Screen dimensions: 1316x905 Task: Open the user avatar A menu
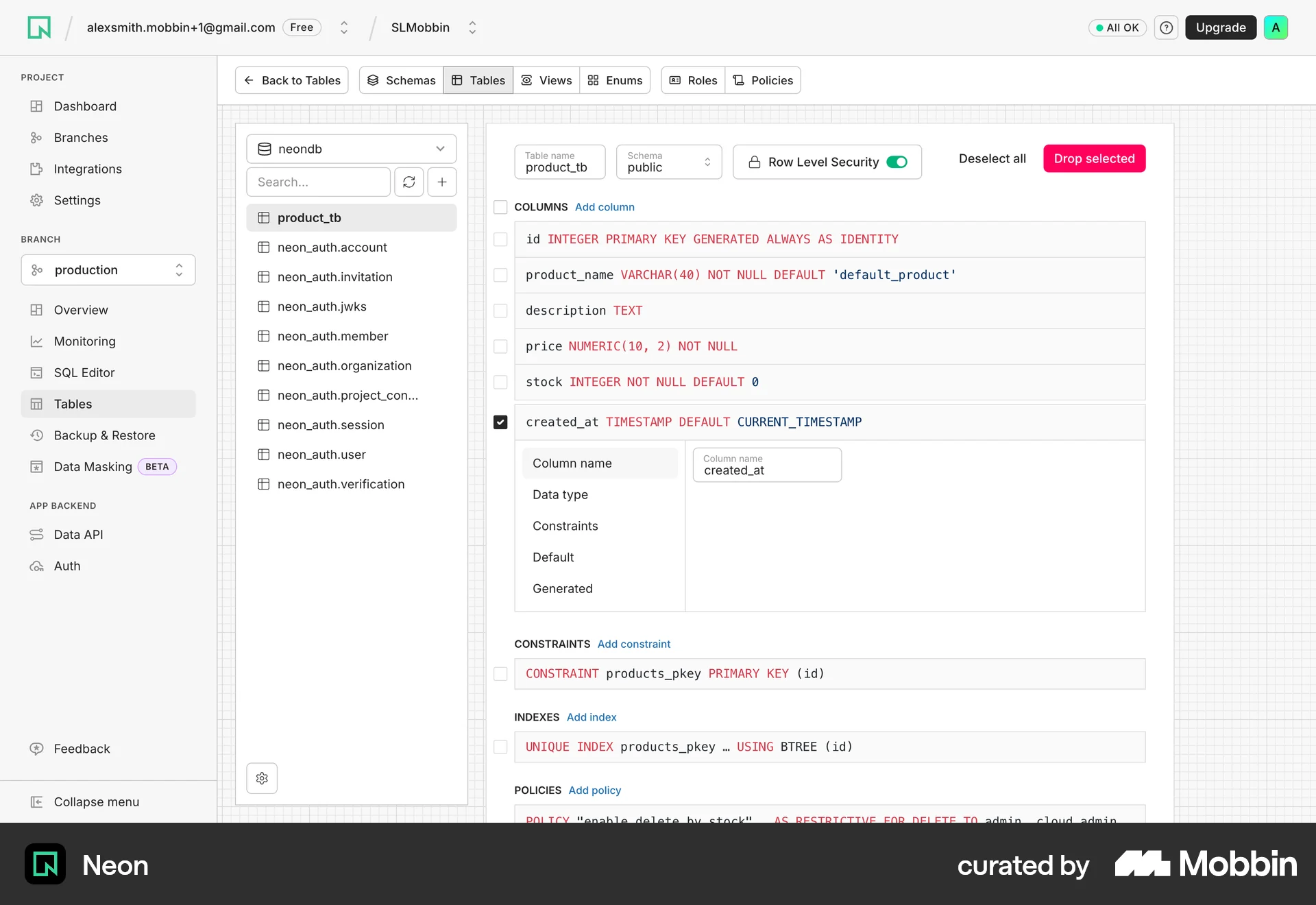pos(1276,27)
